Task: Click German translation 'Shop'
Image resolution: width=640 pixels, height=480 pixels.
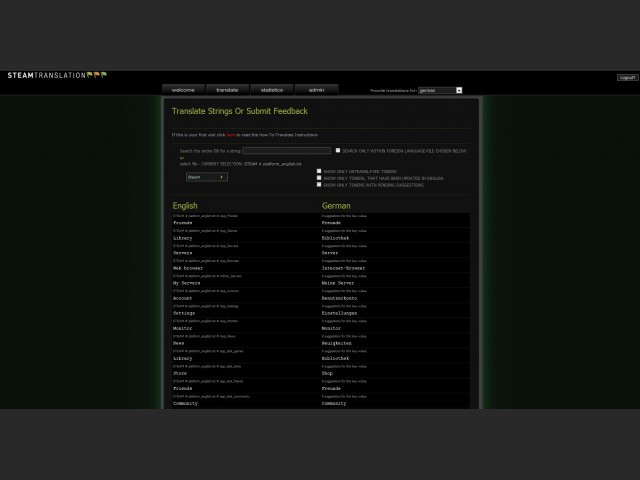Action: (x=327, y=373)
